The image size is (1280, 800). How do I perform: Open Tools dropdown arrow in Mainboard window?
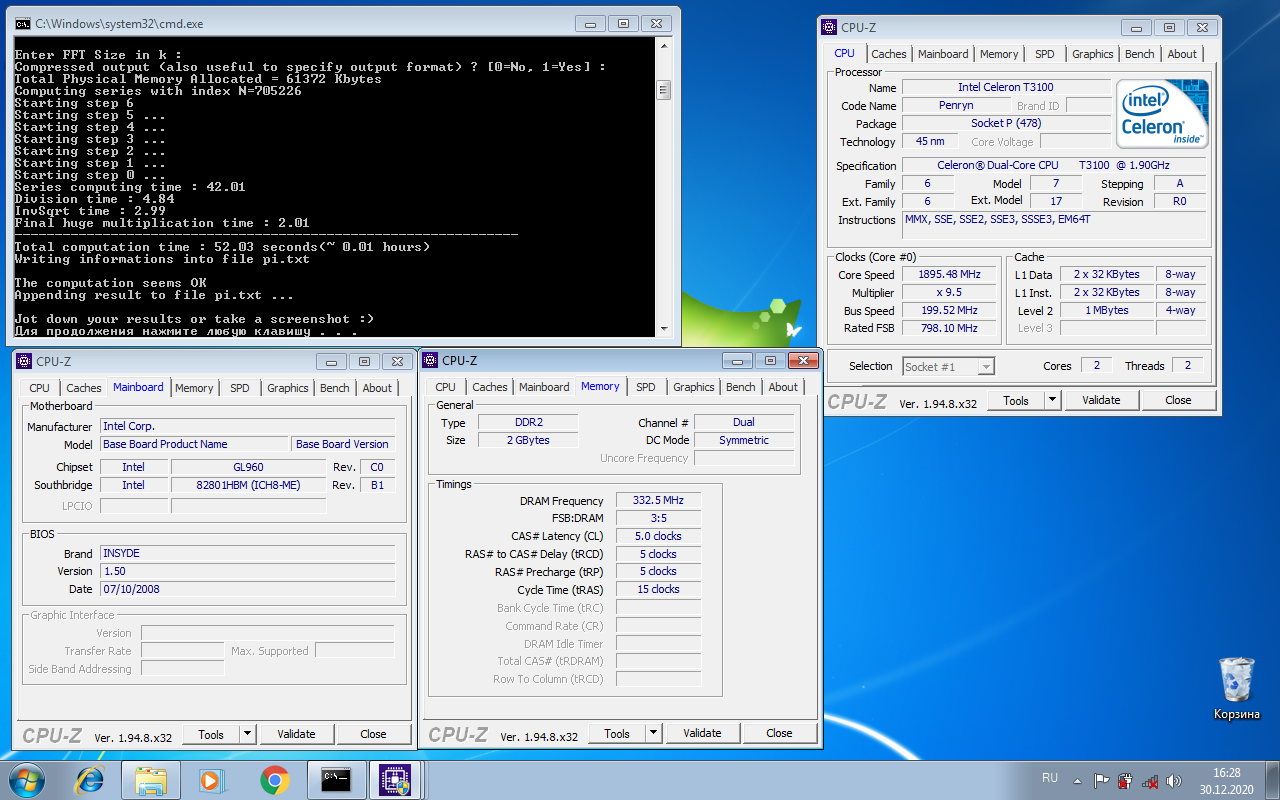[x=248, y=734]
